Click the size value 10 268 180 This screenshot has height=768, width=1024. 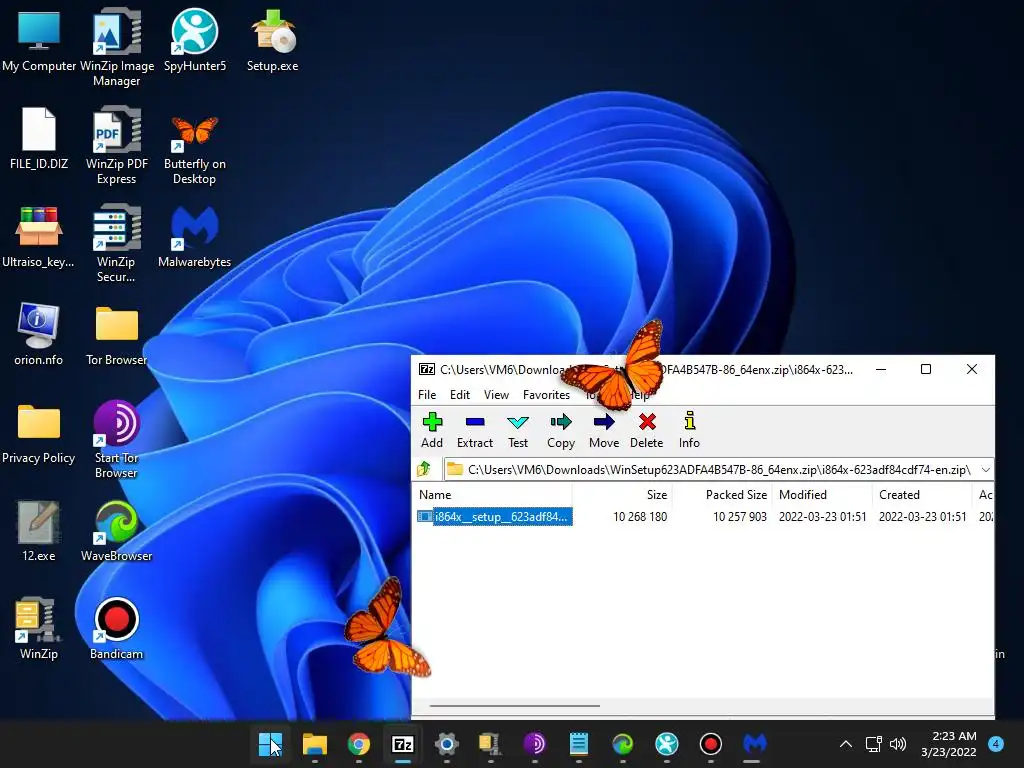click(640, 517)
